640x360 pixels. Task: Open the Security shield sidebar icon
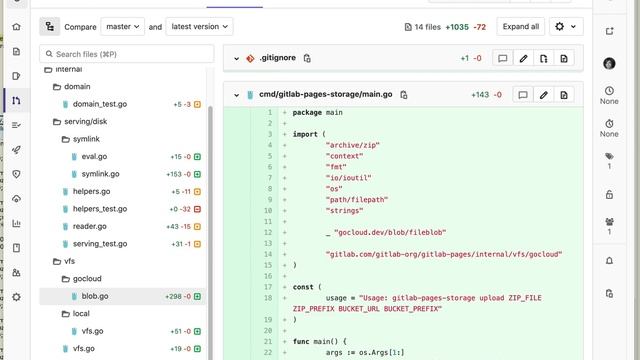coord(16,174)
